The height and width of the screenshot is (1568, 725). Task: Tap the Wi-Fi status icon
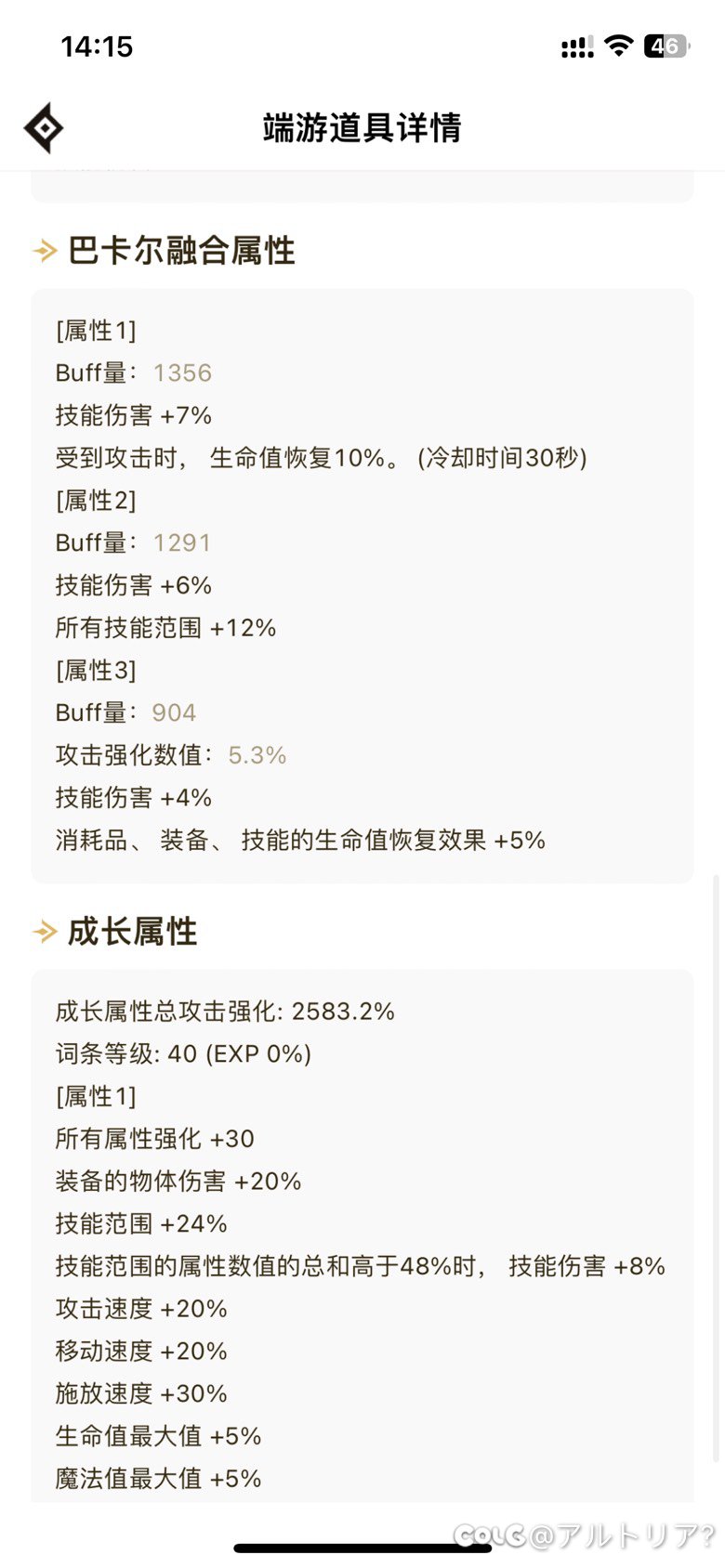pyautogui.click(x=618, y=46)
